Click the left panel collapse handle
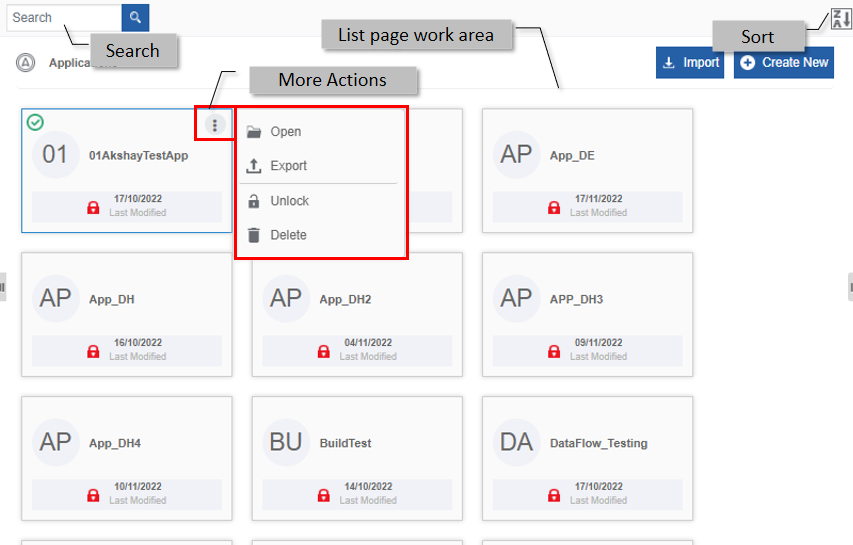The height and width of the screenshot is (545, 853). pyautogui.click(x=2, y=287)
